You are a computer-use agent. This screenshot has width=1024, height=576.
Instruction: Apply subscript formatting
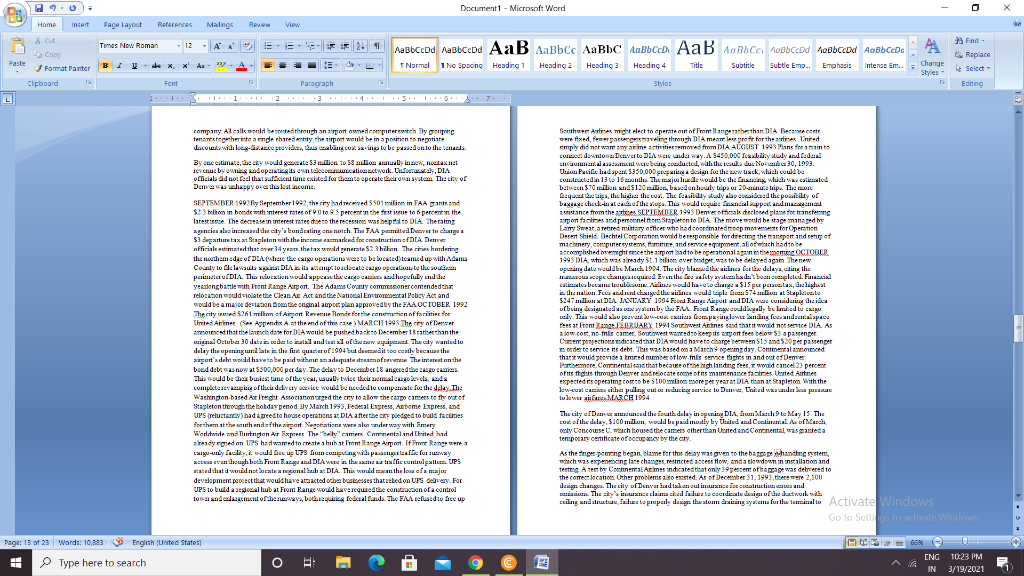[171, 66]
